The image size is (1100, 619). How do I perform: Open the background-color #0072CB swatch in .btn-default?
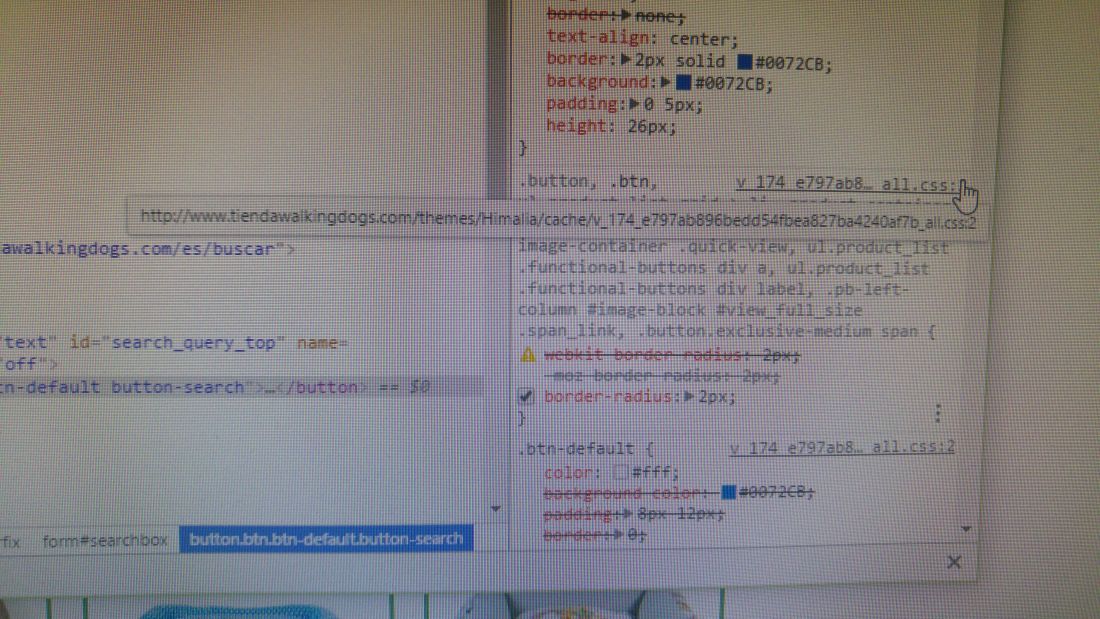coord(728,492)
